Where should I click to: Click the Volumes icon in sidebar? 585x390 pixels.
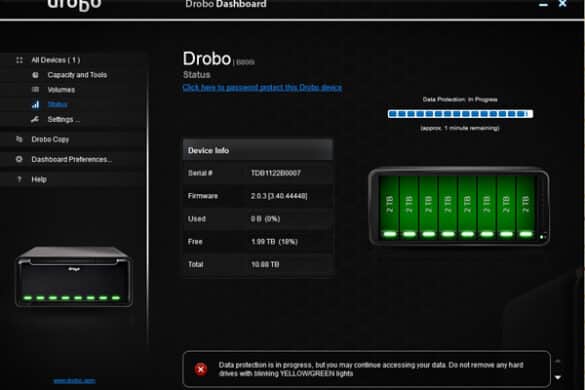(35, 90)
